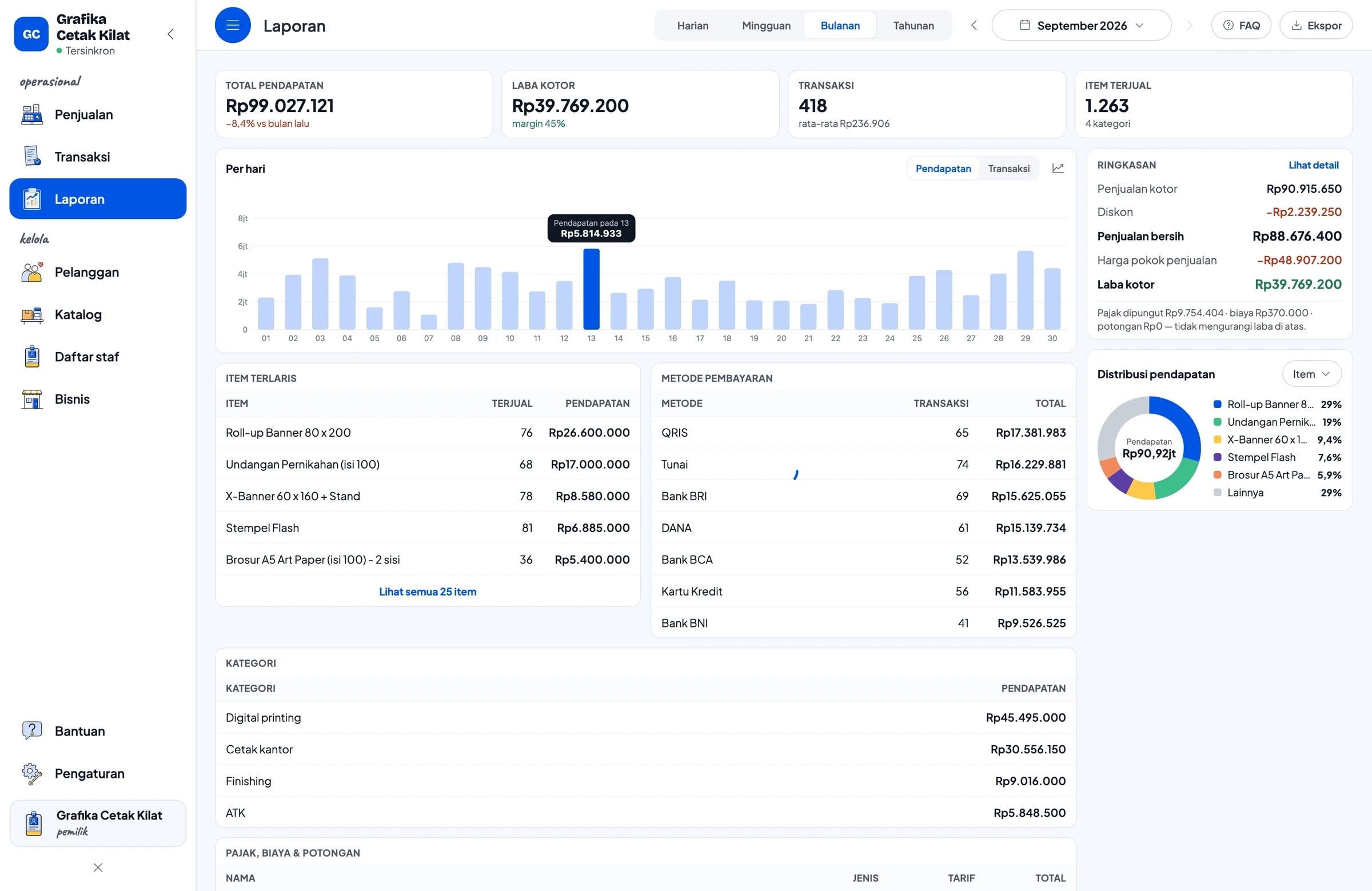Open the FAQ button

click(1241, 25)
